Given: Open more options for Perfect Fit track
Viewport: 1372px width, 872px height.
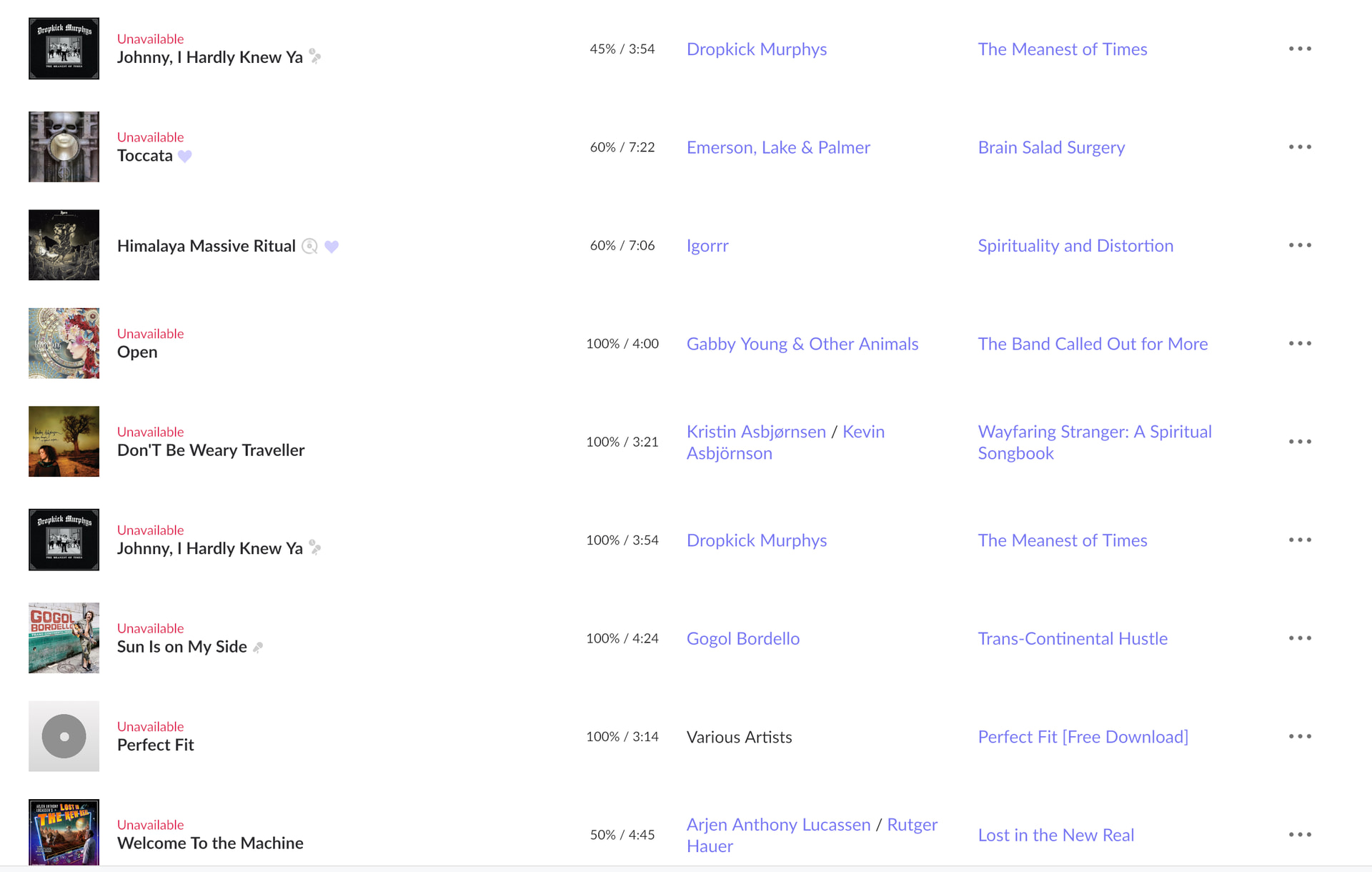Looking at the screenshot, I should click(1300, 736).
